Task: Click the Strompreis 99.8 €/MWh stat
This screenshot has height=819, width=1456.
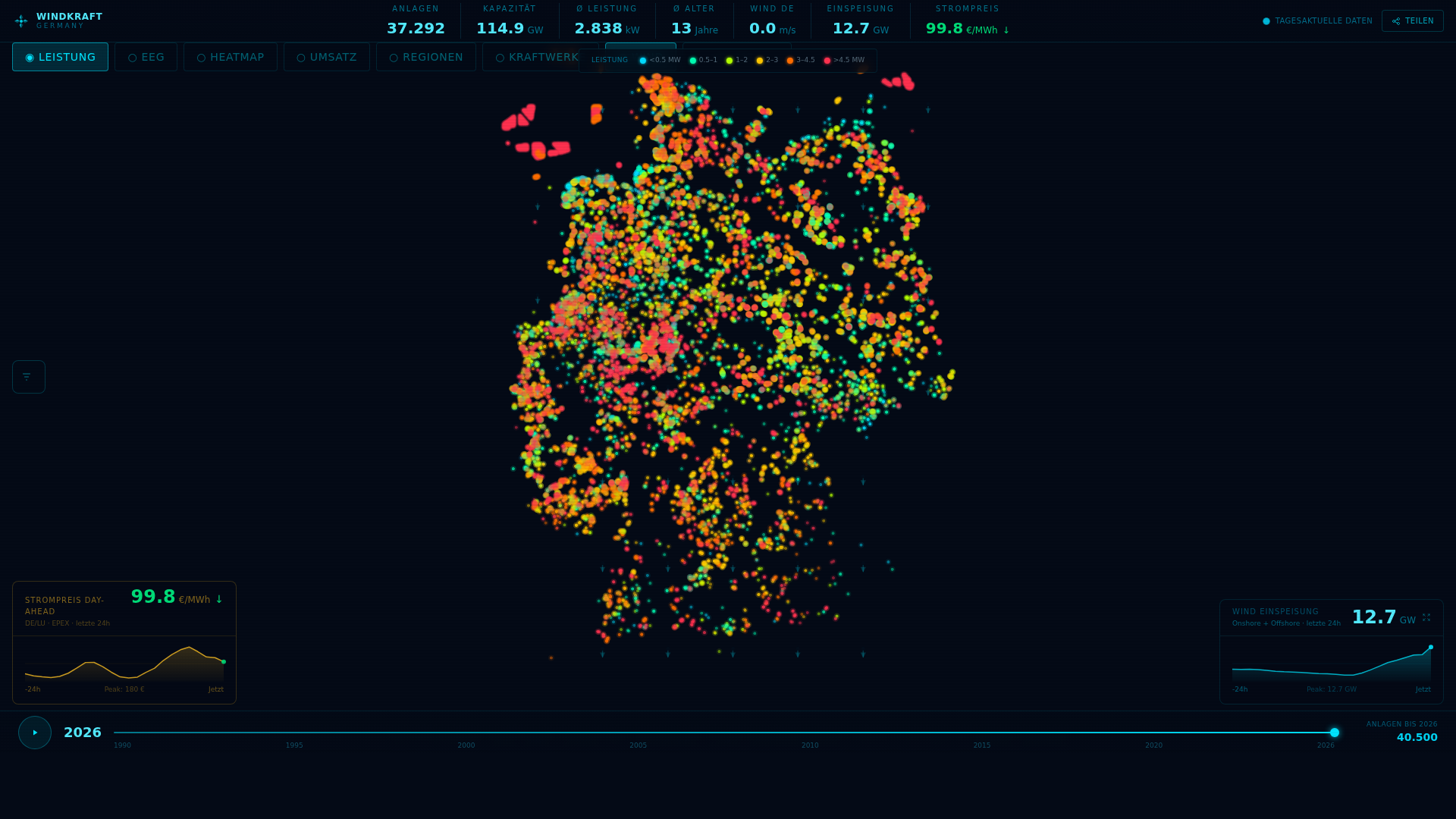Action: [x=967, y=28]
